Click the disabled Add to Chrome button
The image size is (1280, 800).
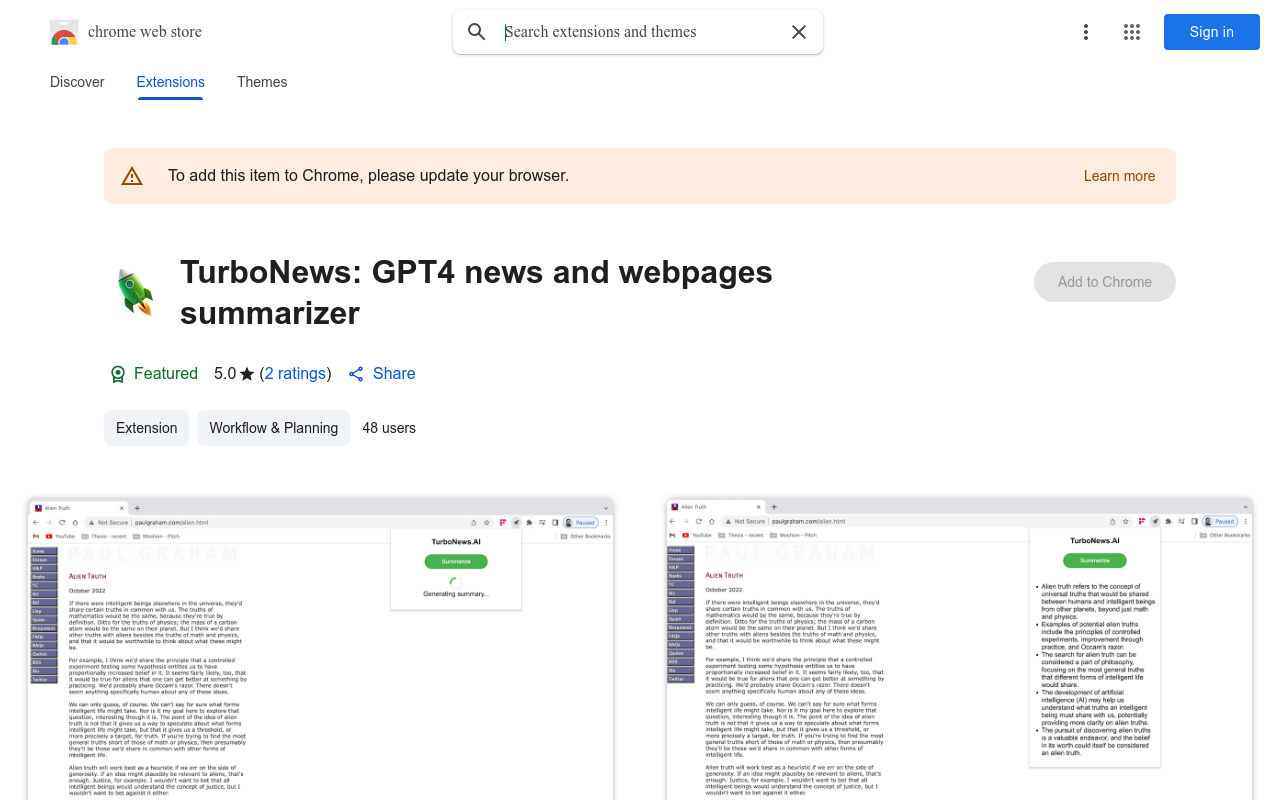point(1105,282)
